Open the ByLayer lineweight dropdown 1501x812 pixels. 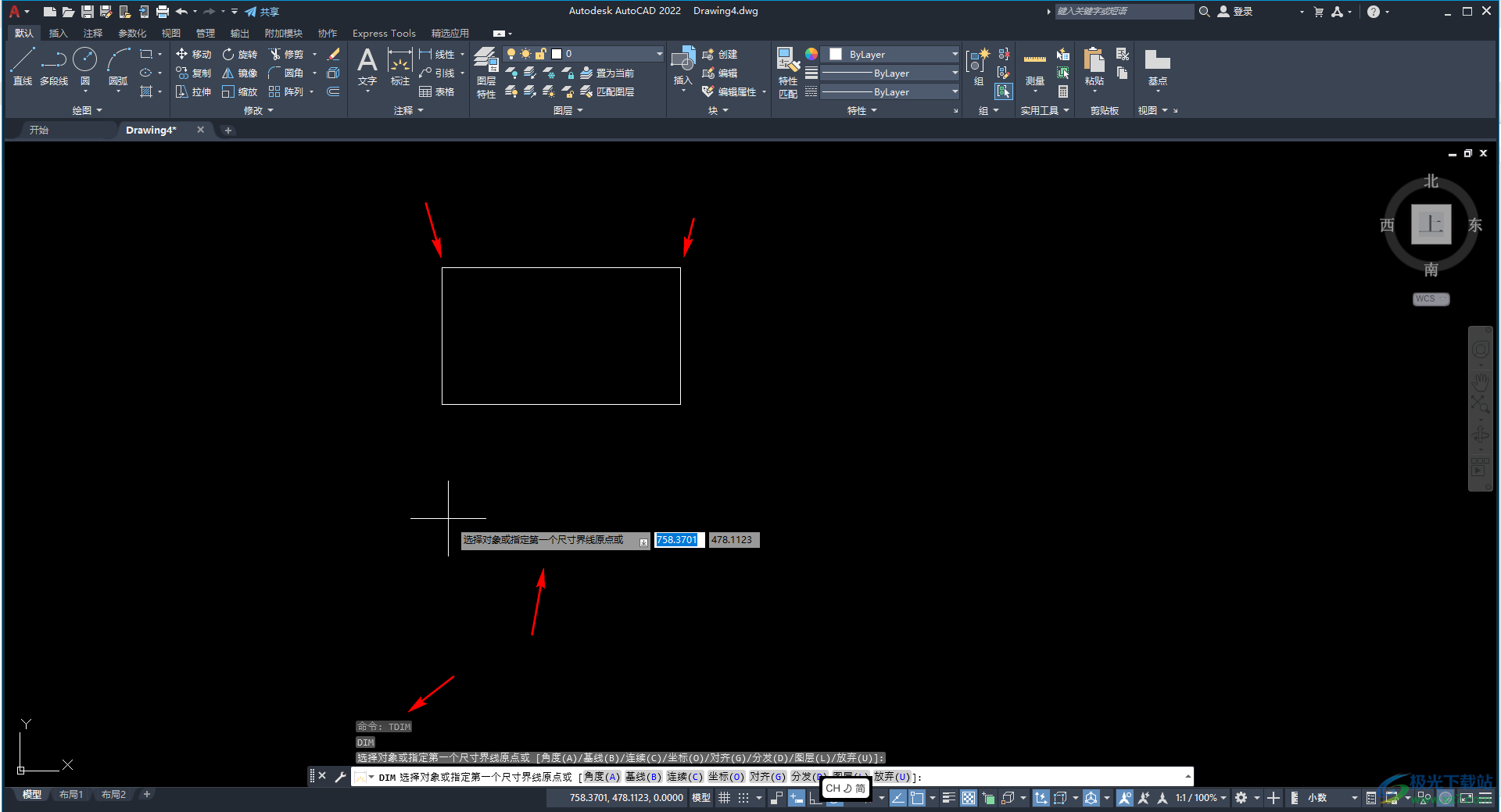pos(890,73)
